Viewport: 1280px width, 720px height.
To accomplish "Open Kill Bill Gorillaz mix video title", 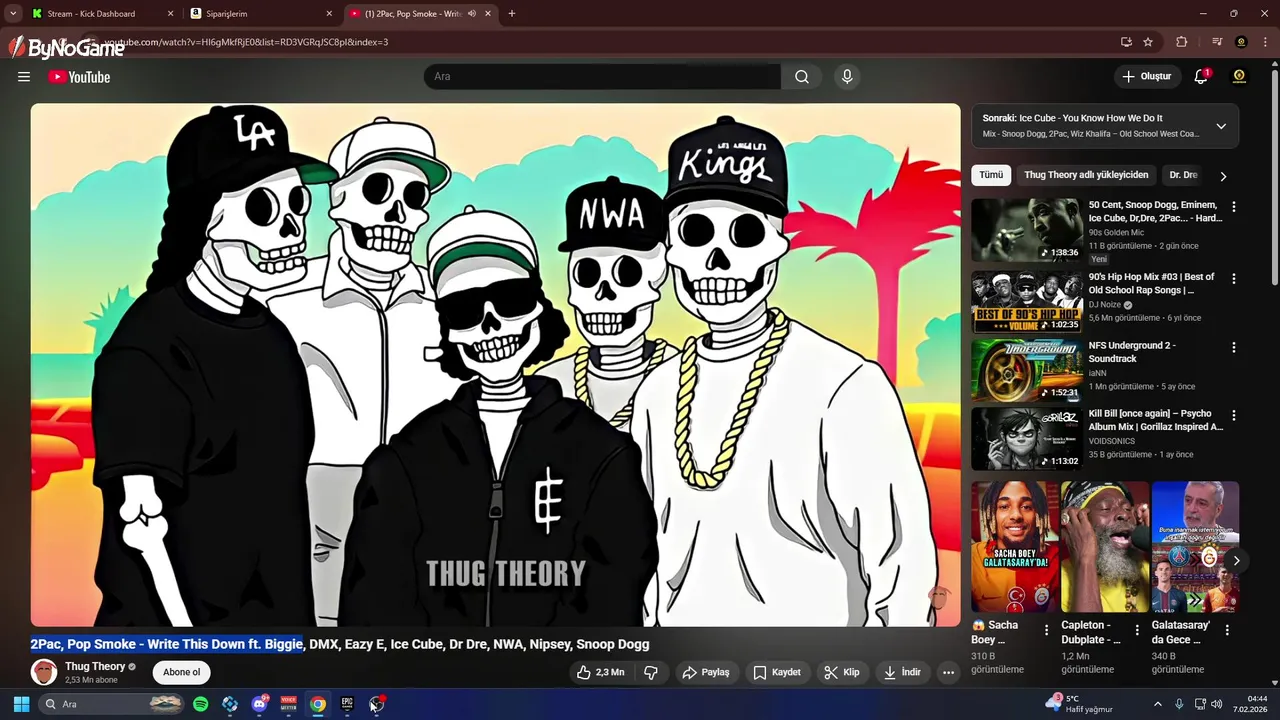I will pyautogui.click(x=1156, y=420).
